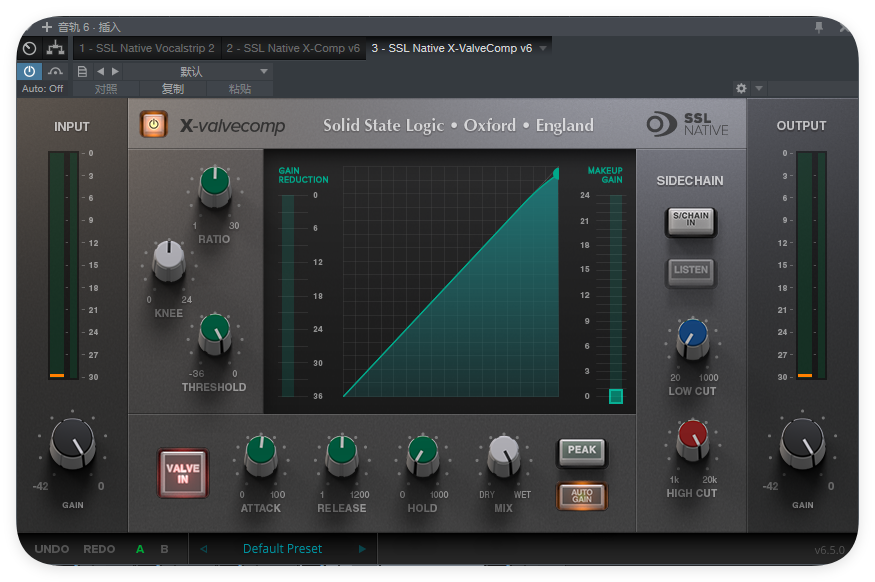Click 粘贴 paste button
Viewport: 875px width, 582px height.
(x=240, y=89)
